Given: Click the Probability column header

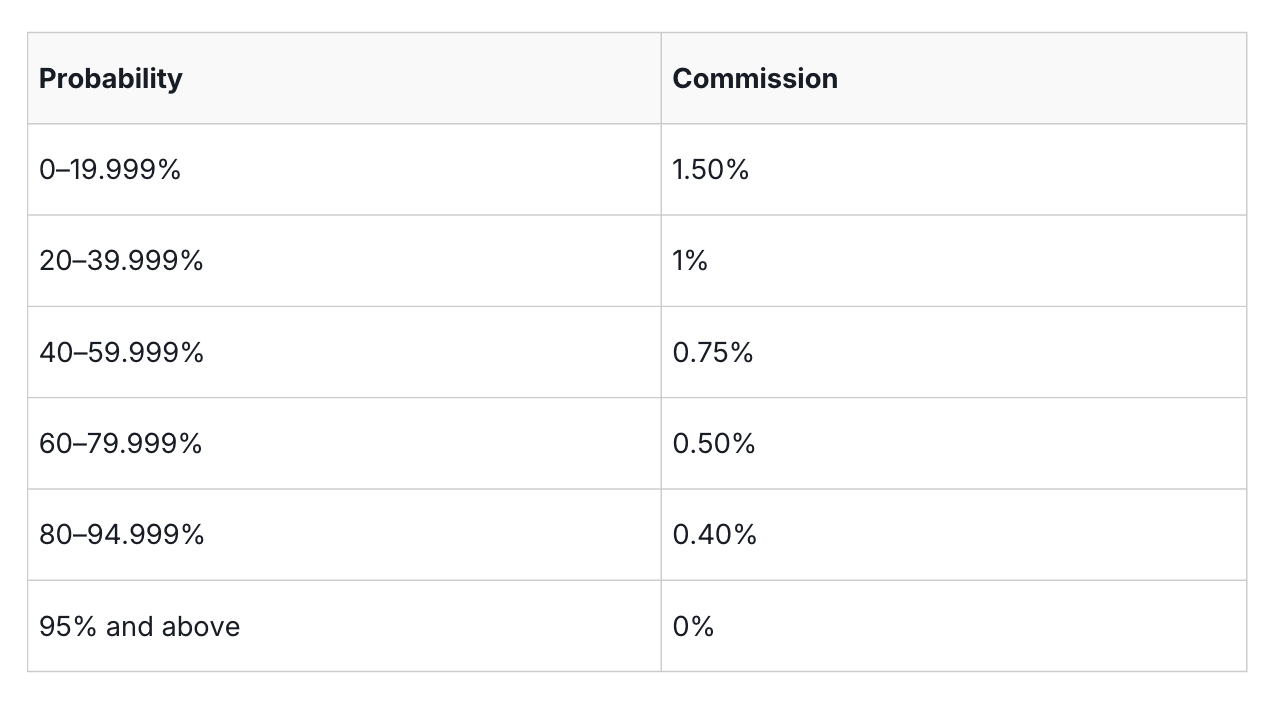Looking at the screenshot, I should [x=110, y=79].
